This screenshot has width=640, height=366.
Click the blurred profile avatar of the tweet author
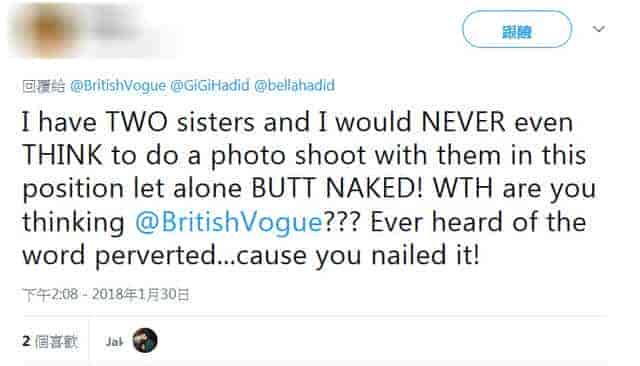tap(48, 30)
